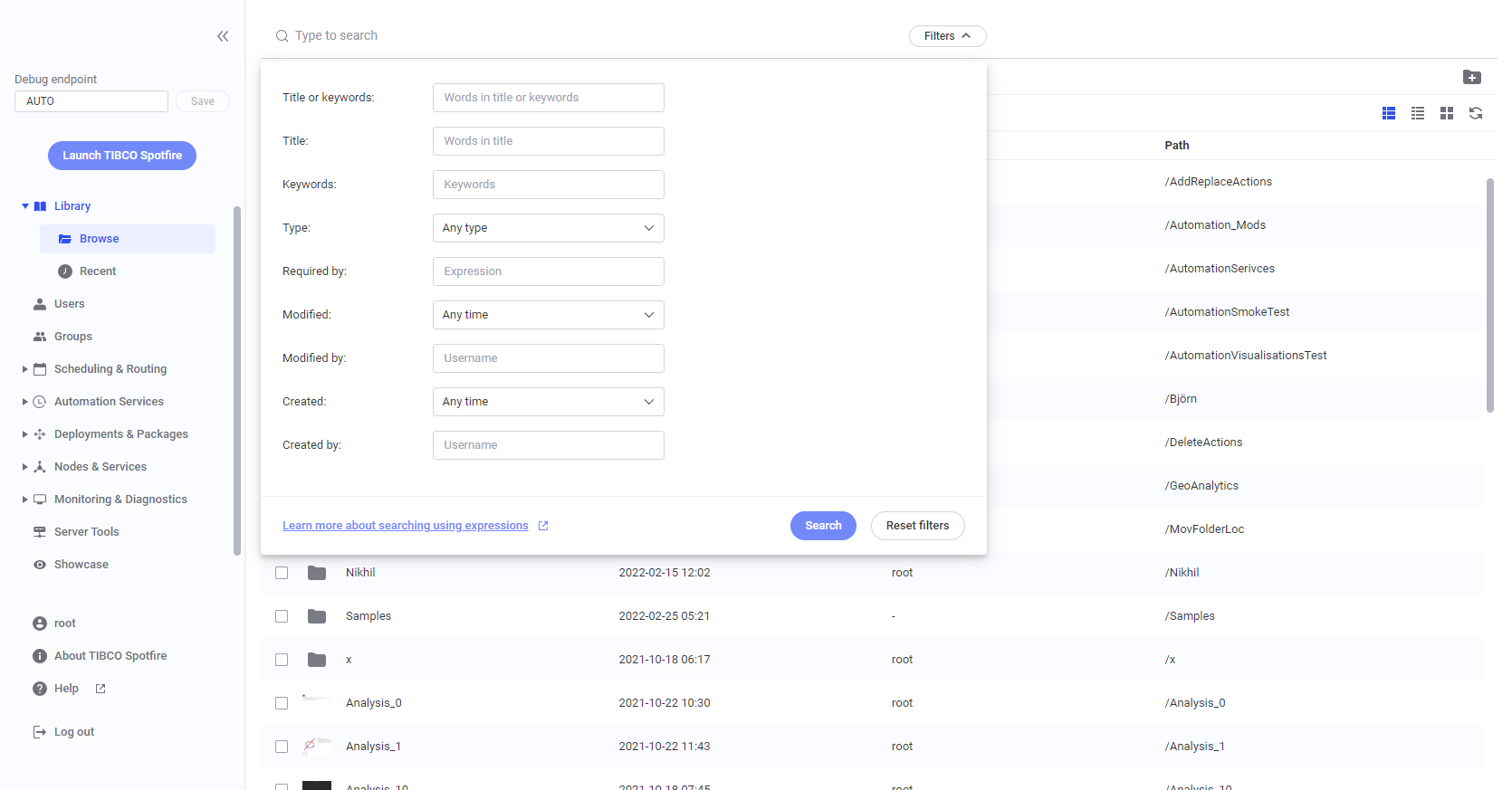Open the Modified time dropdown
1512x790 pixels.
click(x=548, y=315)
